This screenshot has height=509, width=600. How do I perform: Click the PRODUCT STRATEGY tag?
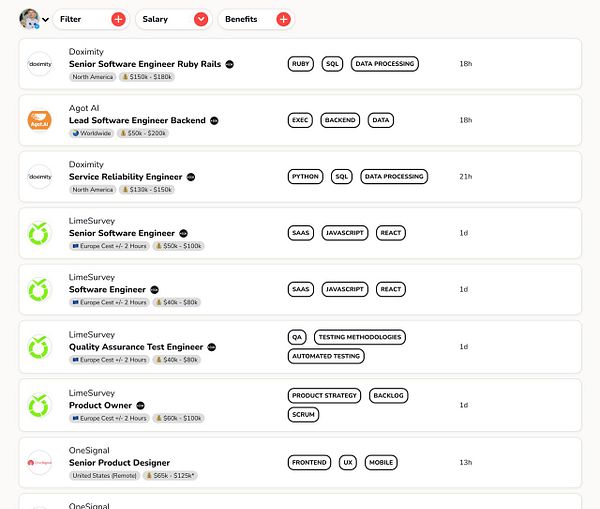(324, 396)
